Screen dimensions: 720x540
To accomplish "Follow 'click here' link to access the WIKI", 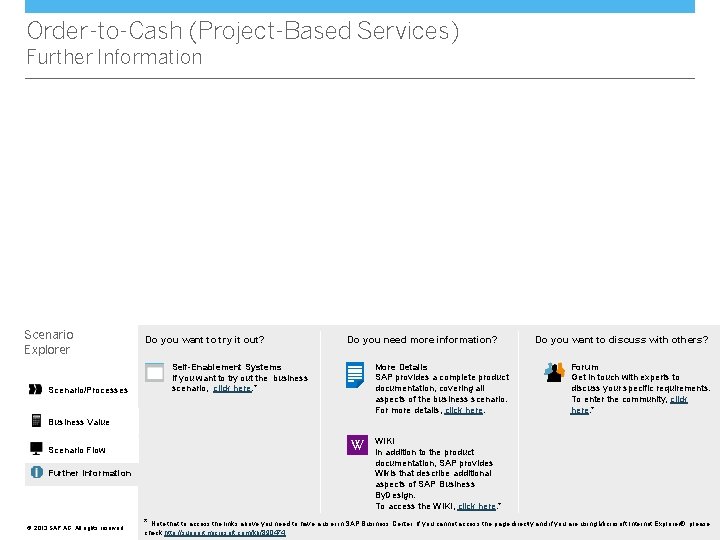I will (x=477, y=506).
